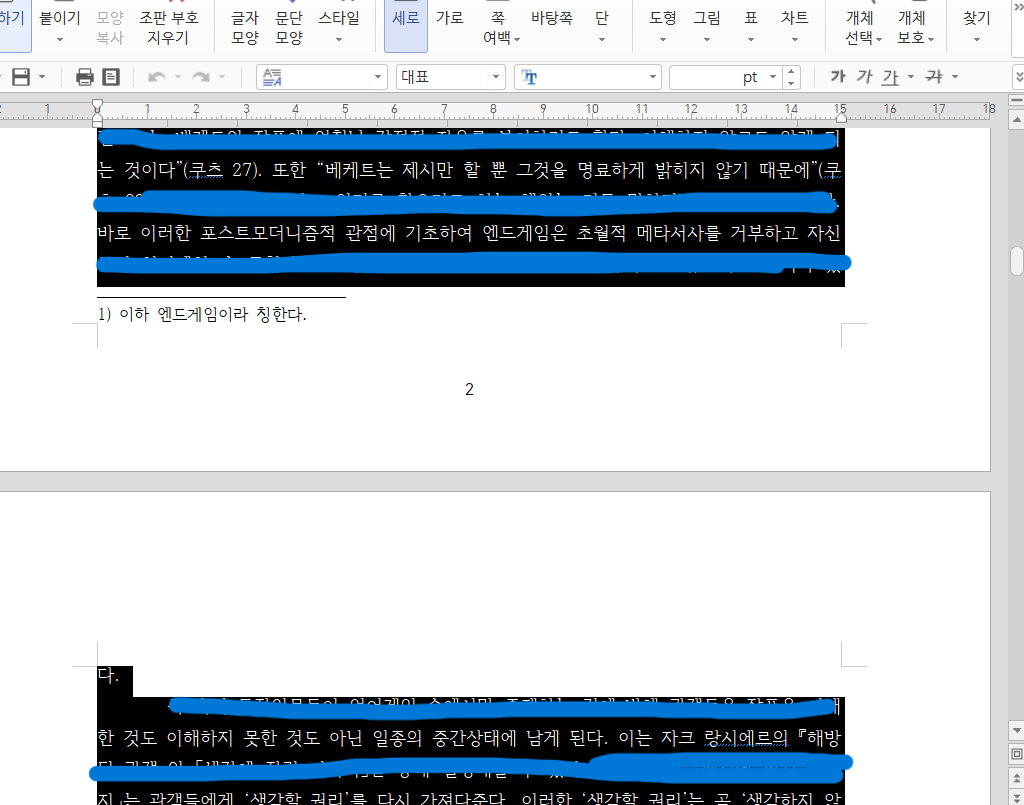Image resolution: width=1024 pixels, height=805 pixels.
Task: Expand the toolbar overflow chevron
Action: (1019, 77)
